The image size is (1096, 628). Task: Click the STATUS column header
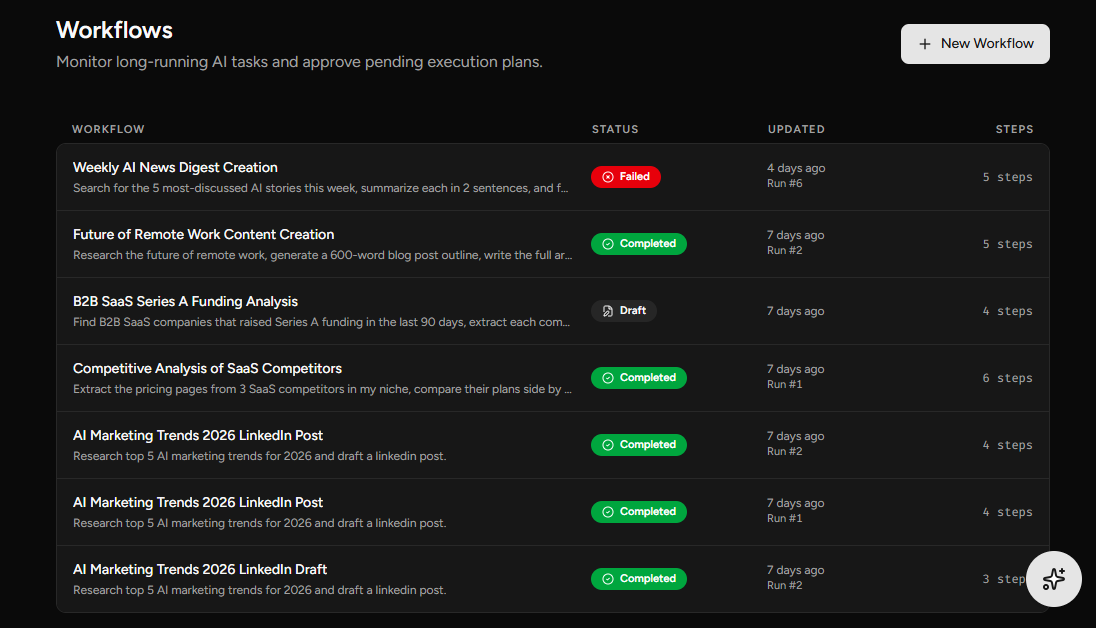(615, 129)
